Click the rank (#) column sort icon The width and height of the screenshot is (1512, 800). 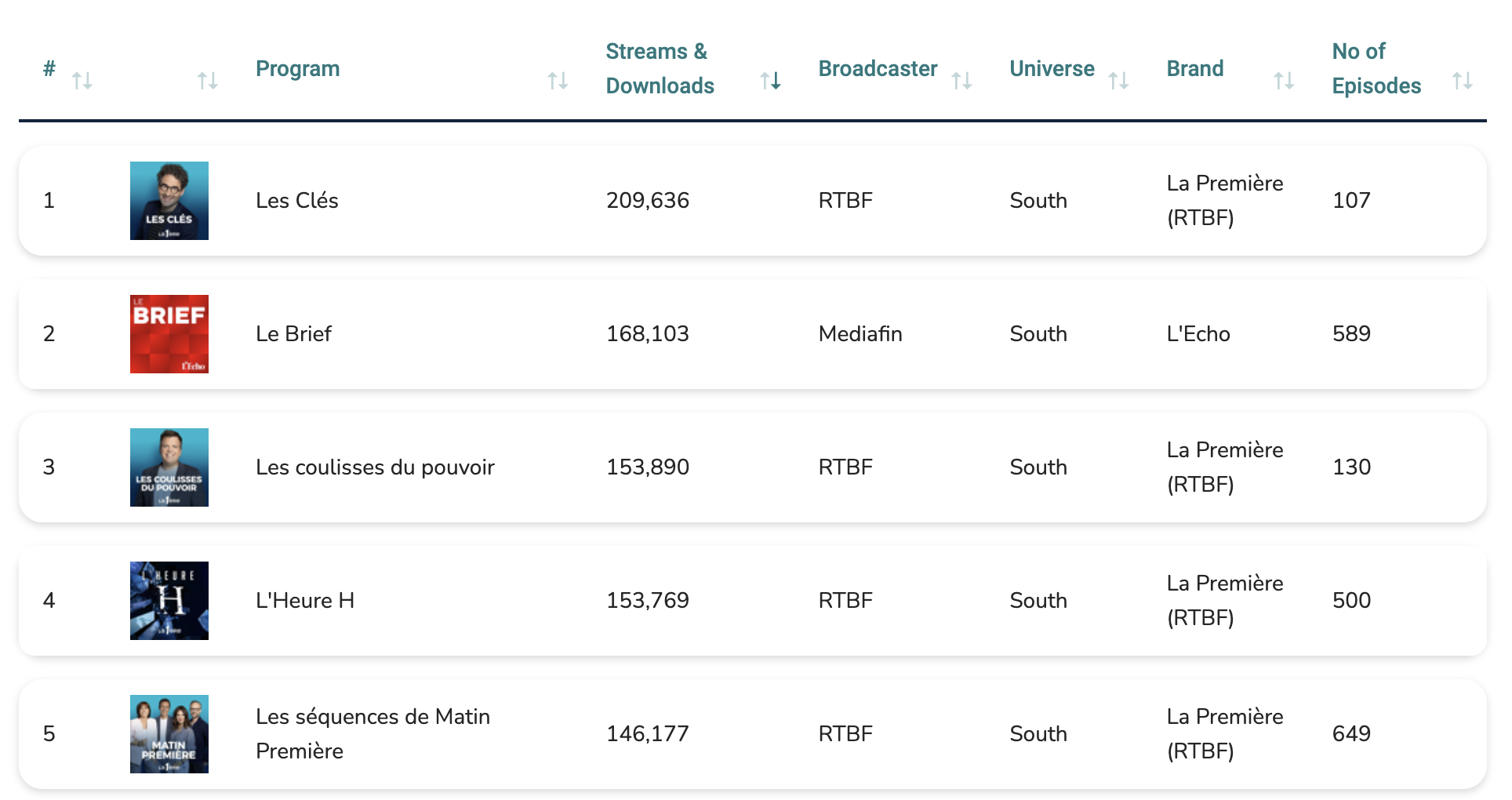click(x=82, y=78)
